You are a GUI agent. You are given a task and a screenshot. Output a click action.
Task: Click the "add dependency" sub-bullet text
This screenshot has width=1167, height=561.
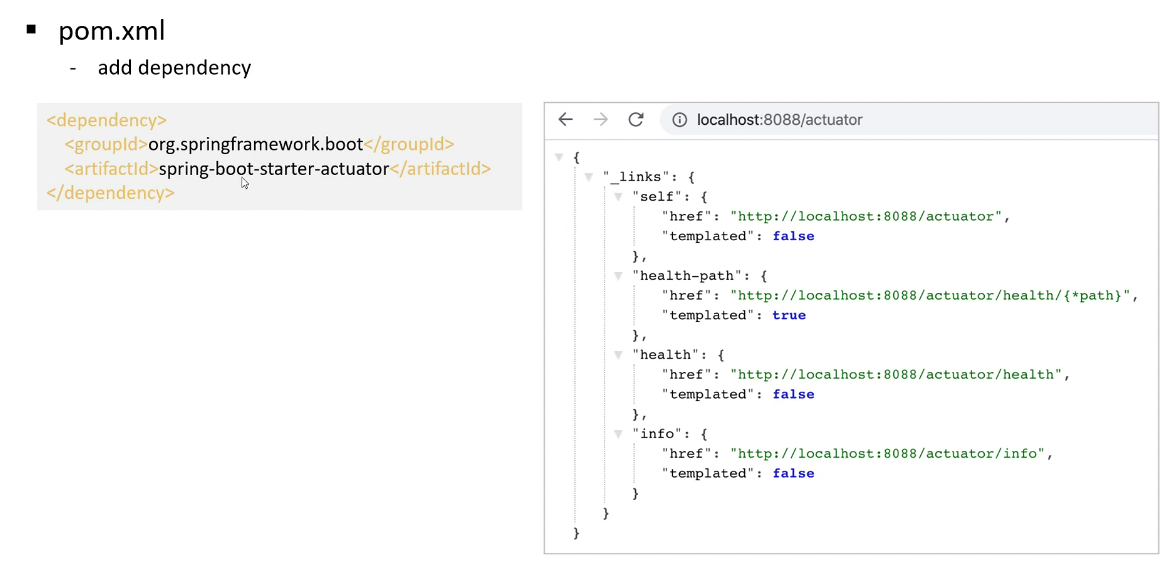pos(174,68)
